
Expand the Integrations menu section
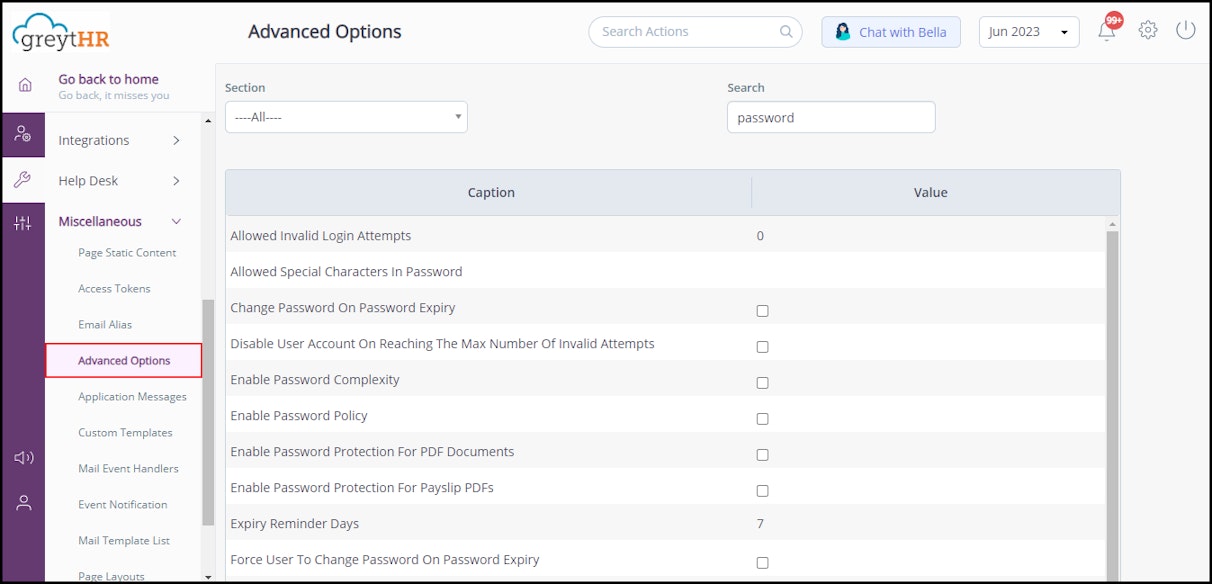click(119, 141)
